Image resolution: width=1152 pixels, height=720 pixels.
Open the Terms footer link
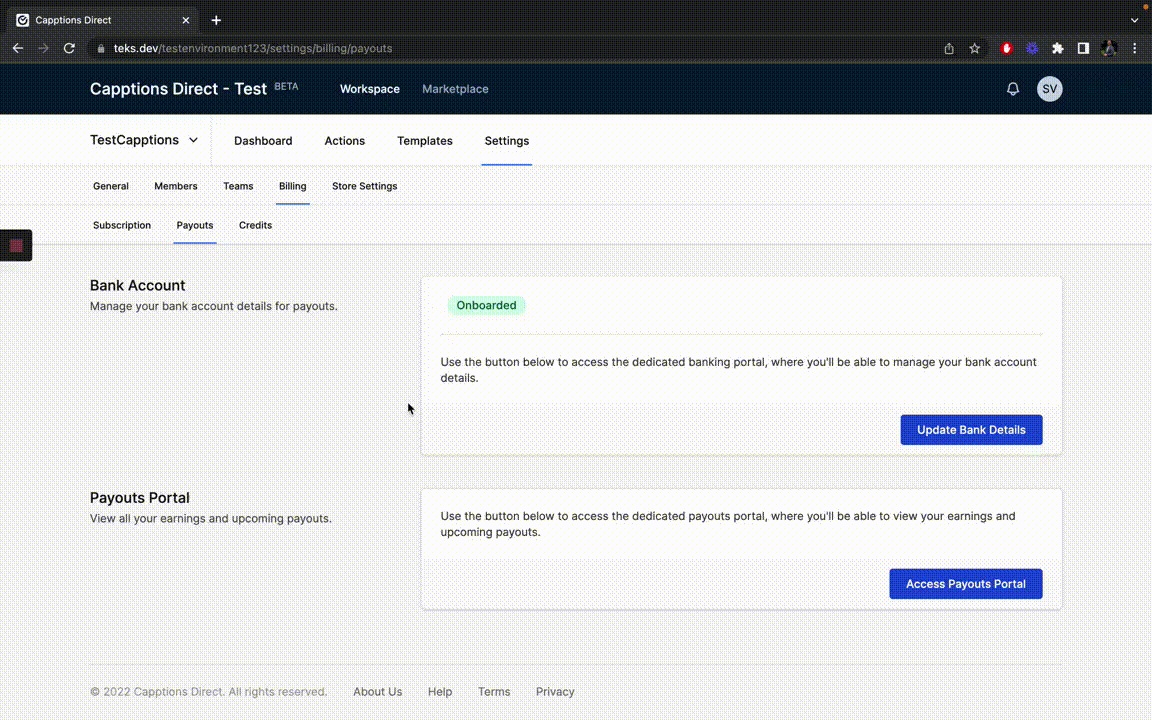tap(494, 692)
